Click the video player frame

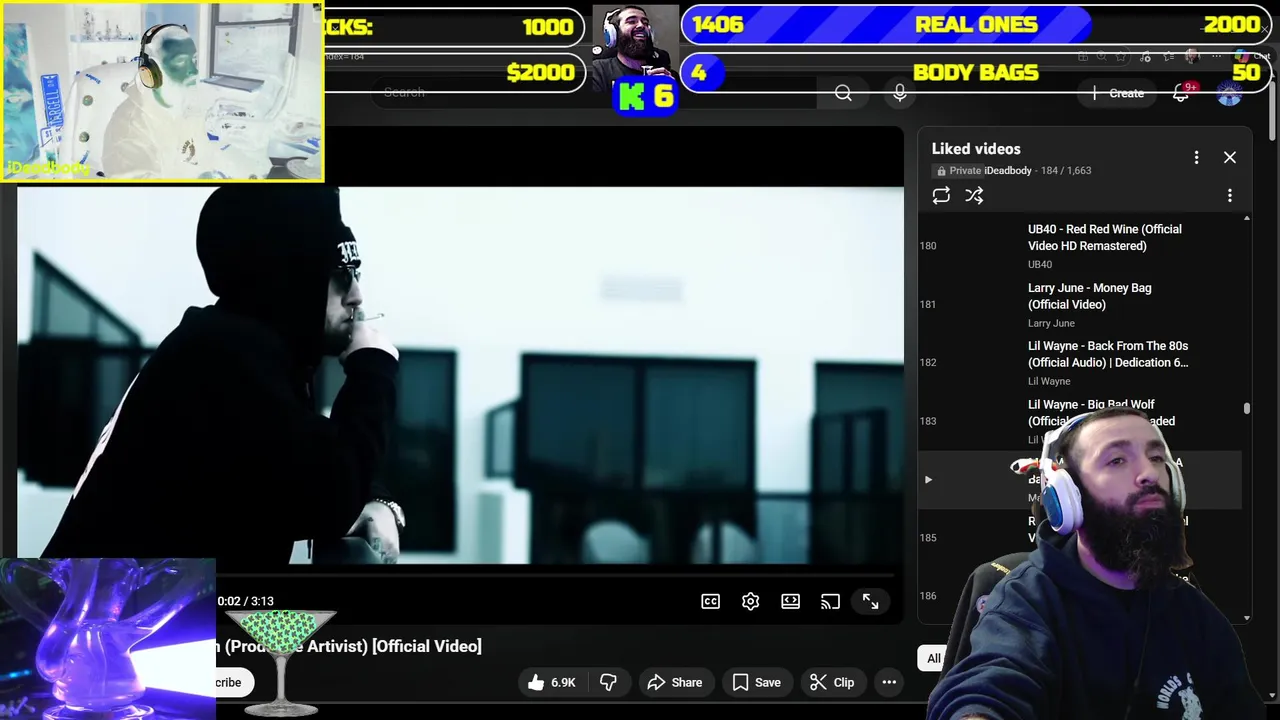(460, 375)
